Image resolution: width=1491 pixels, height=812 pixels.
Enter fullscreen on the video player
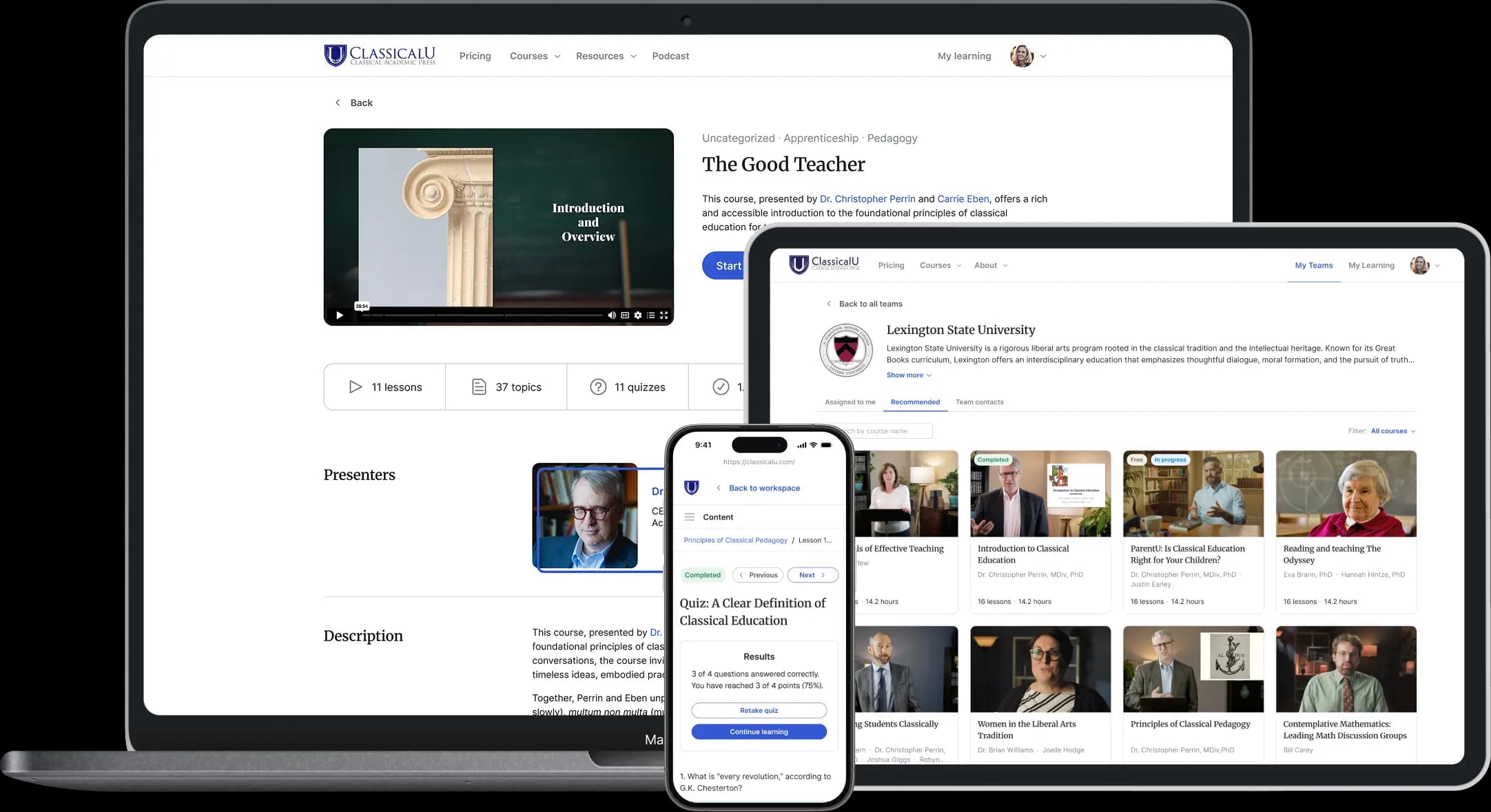664,315
